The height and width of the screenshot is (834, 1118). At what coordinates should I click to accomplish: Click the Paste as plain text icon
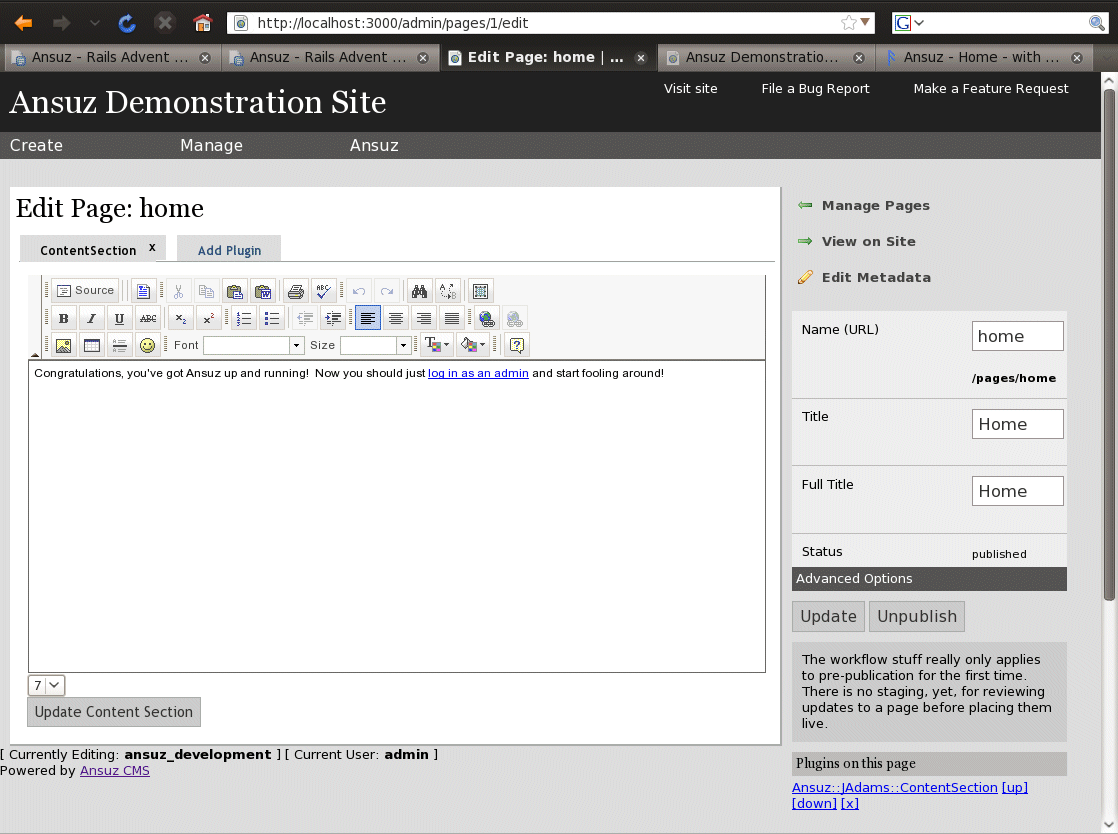click(x=234, y=291)
